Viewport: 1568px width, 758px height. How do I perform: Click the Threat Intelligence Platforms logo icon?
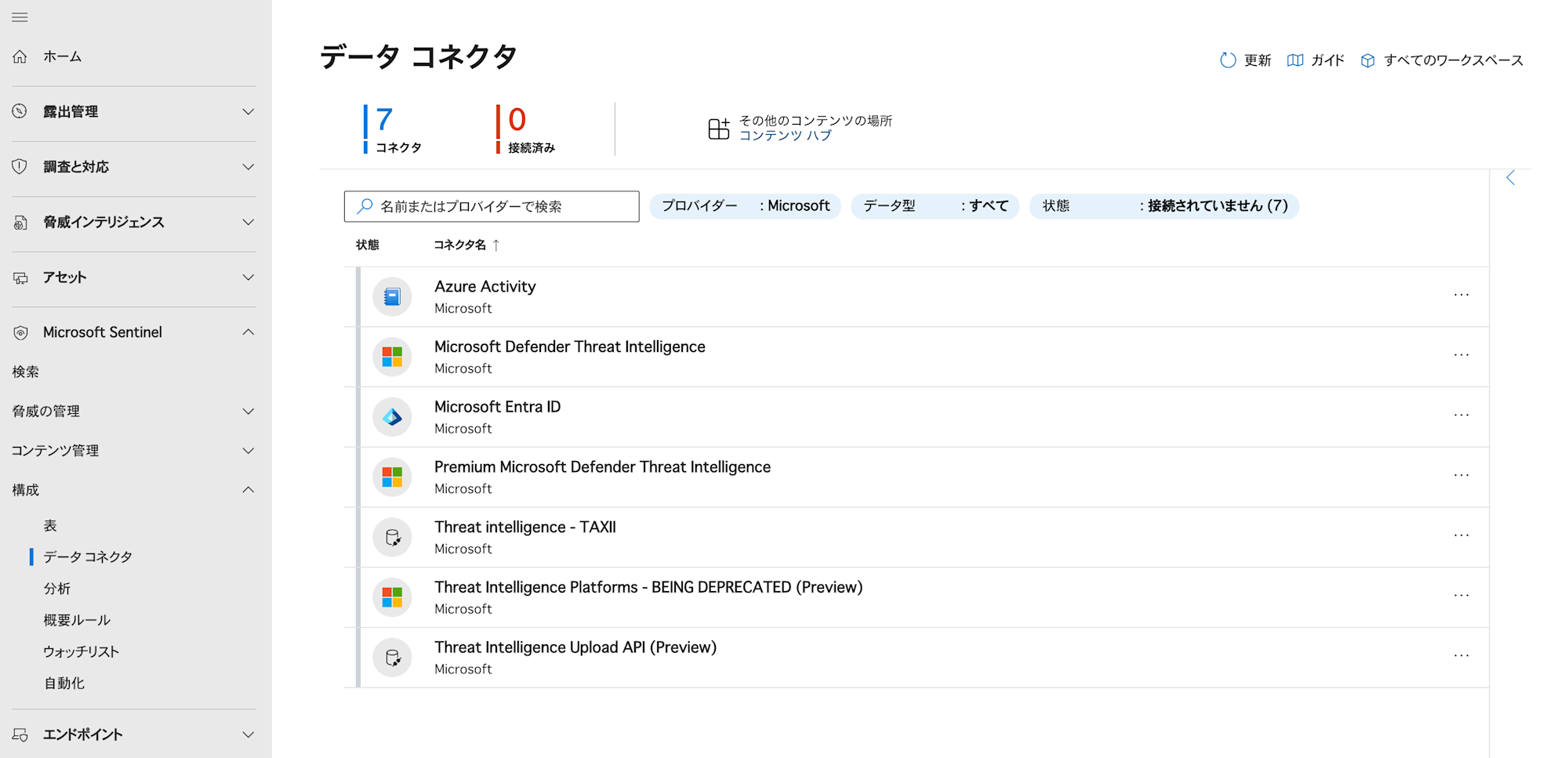coord(392,597)
